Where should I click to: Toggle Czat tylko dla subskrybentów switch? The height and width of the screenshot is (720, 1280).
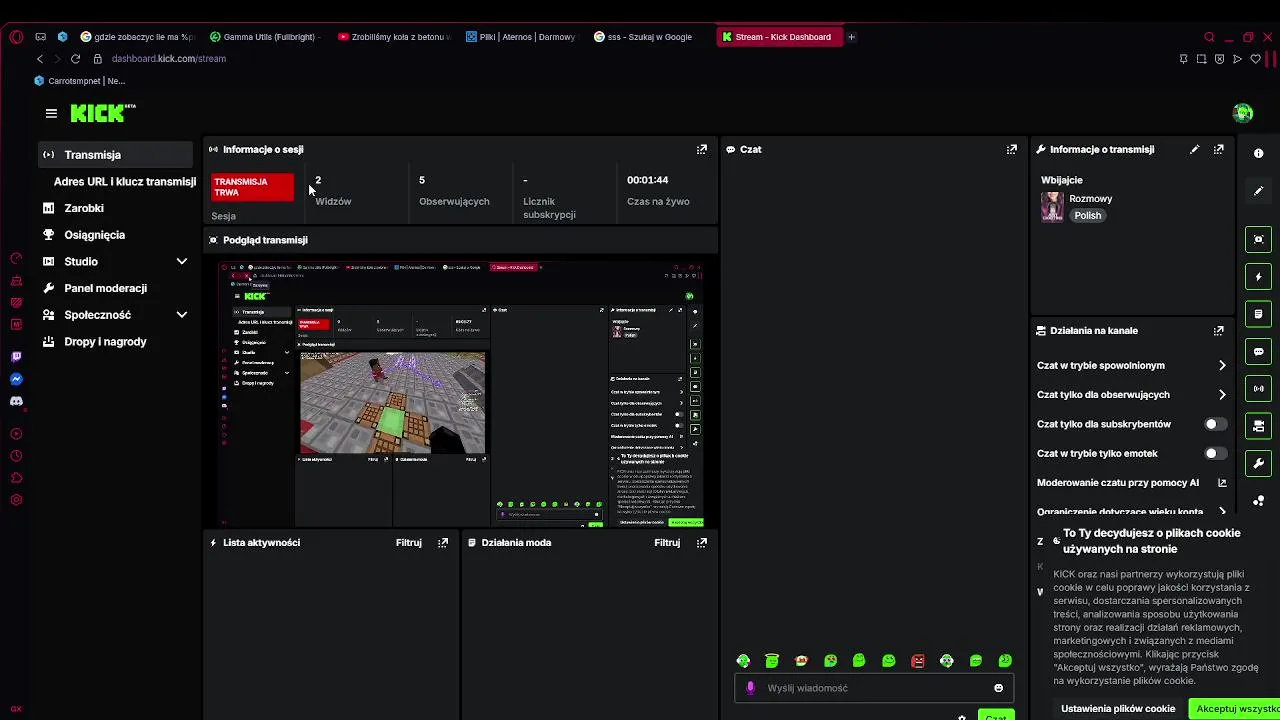[1215, 424]
